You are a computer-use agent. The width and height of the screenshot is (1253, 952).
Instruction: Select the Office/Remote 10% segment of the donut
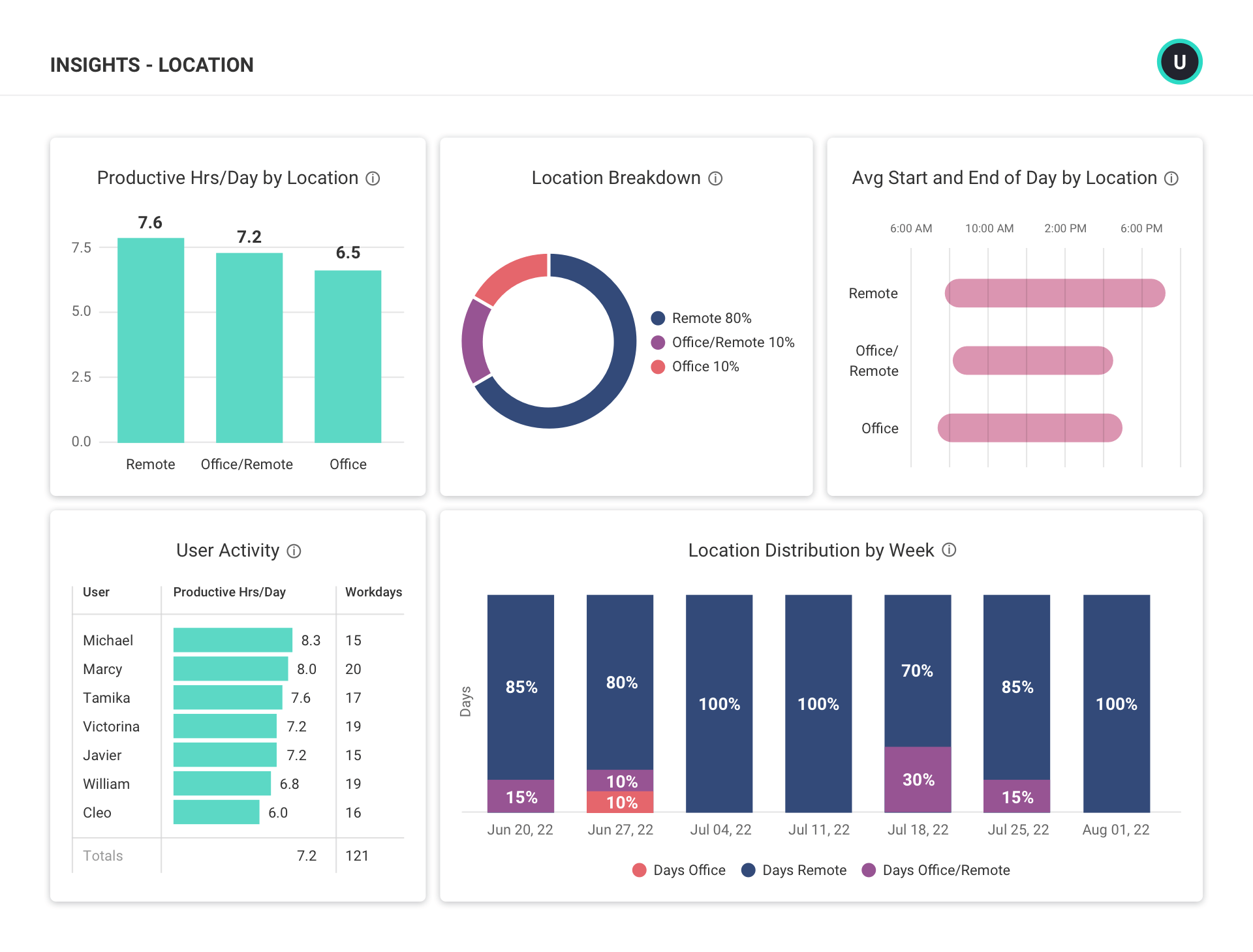(x=474, y=343)
